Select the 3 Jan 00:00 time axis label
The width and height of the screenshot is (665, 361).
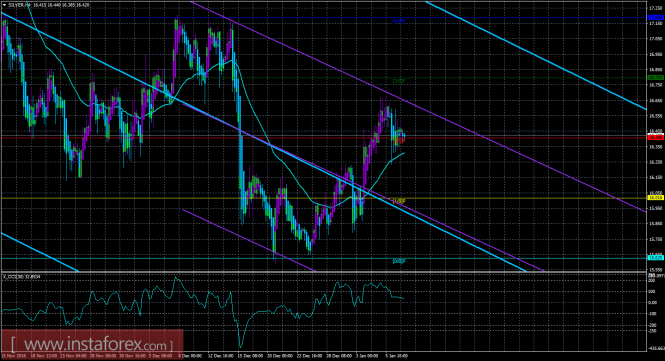tap(367, 356)
